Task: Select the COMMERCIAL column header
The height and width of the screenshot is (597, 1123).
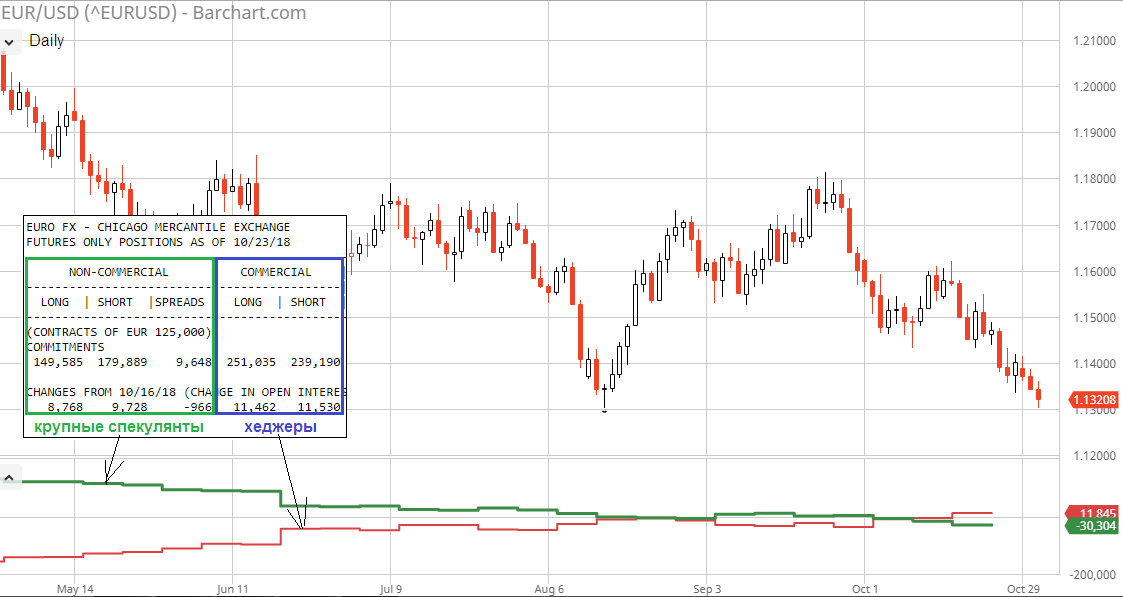Action: point(276,272)
